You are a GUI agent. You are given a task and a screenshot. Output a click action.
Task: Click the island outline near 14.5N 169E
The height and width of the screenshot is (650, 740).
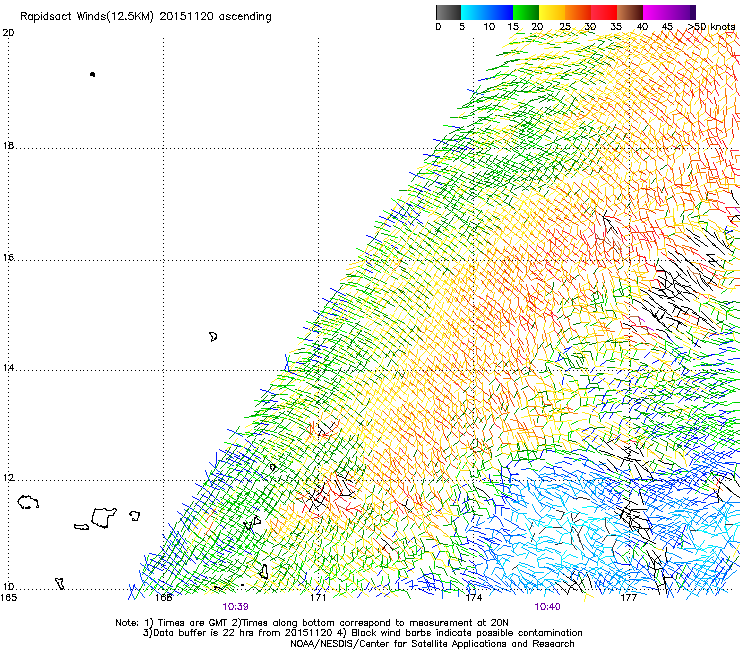pyautogui.click(x=213, y=337)
